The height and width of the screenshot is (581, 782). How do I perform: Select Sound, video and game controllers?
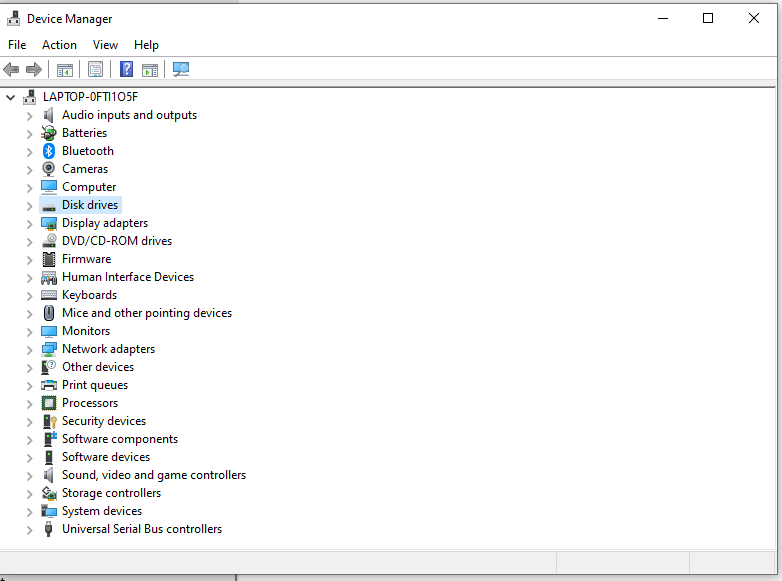154,475
